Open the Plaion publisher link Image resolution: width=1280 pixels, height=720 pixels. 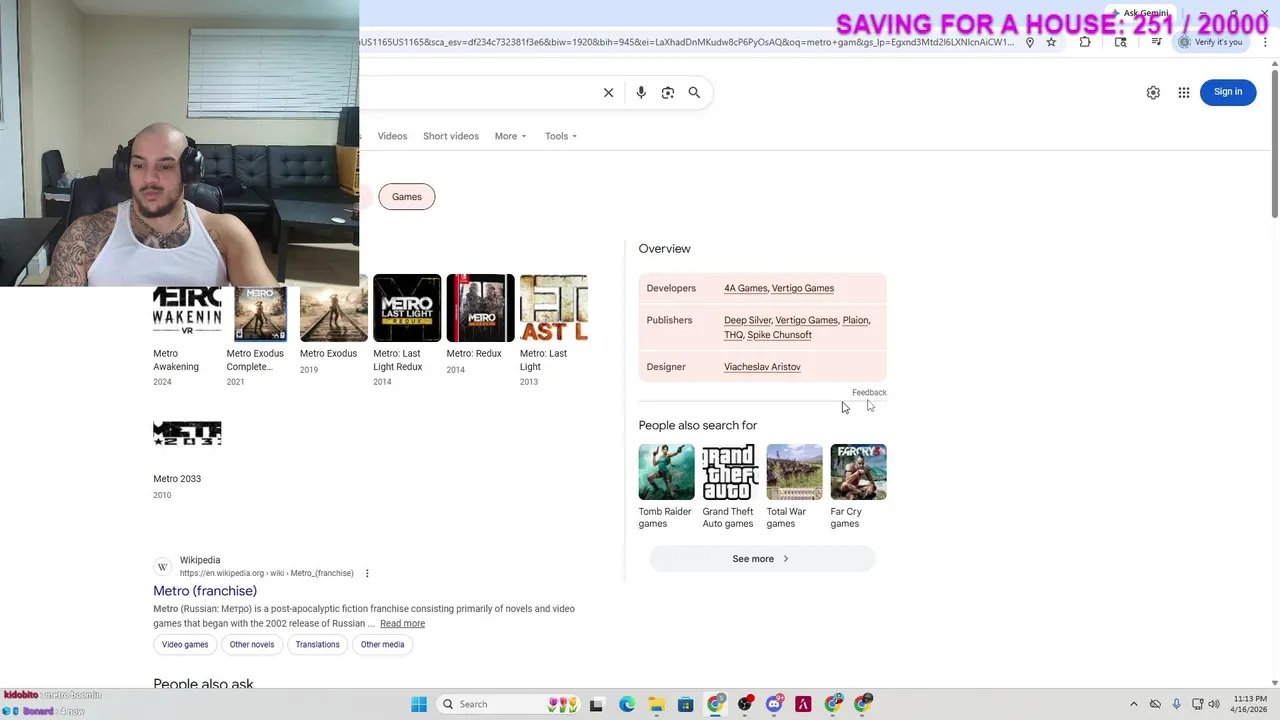tap(855, 320)
